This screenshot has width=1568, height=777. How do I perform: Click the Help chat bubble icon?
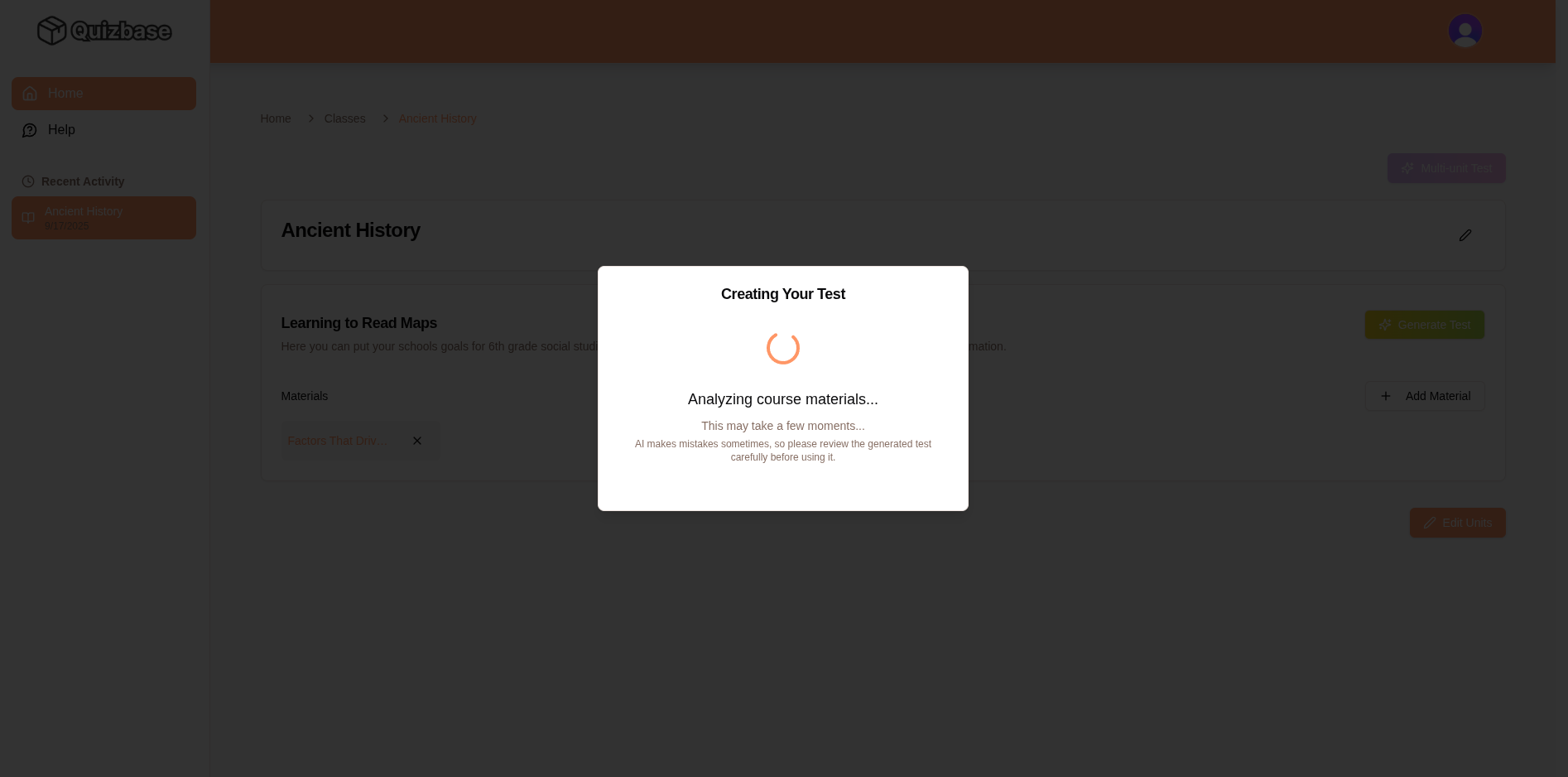[30, 130]
